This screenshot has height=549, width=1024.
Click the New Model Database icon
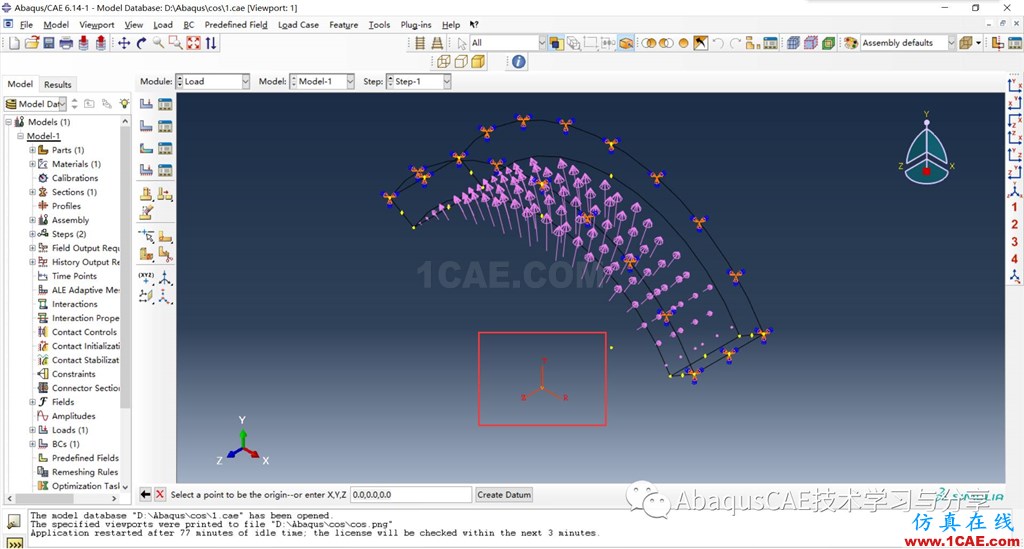(14, 43)
